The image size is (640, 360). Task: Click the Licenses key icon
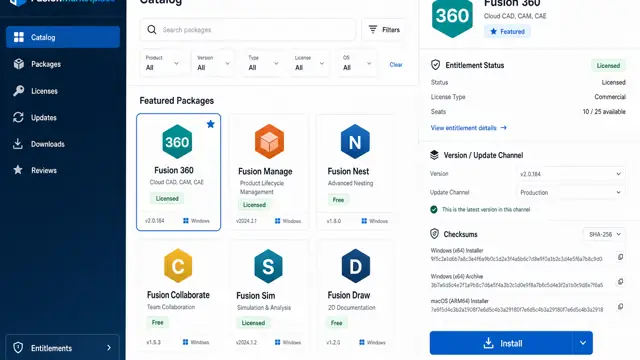[18, 91]
